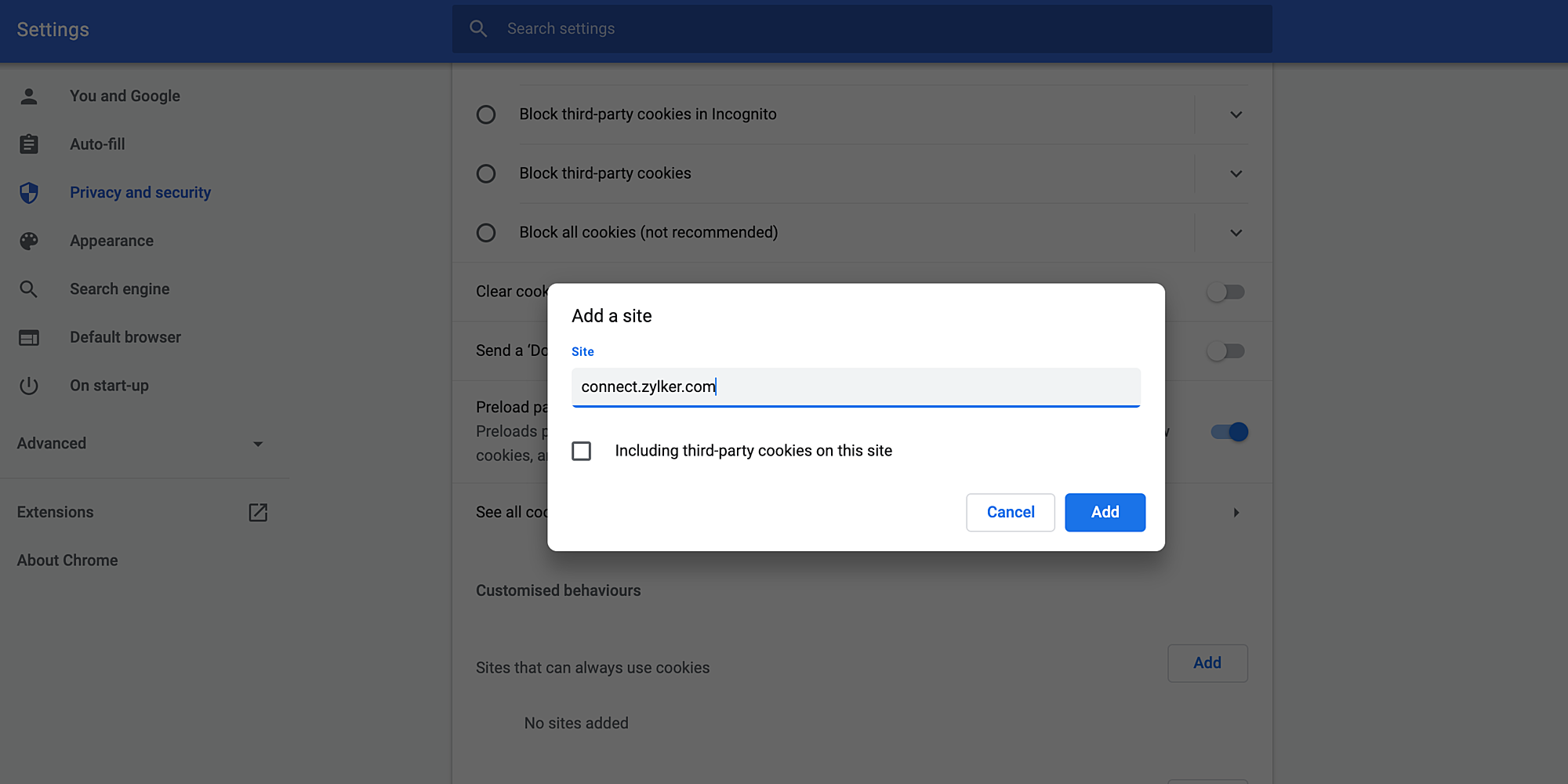The width and height of the screenshot is (1568, 784).
Task: Open Extensions via external link icon
Action: point(258,513)
